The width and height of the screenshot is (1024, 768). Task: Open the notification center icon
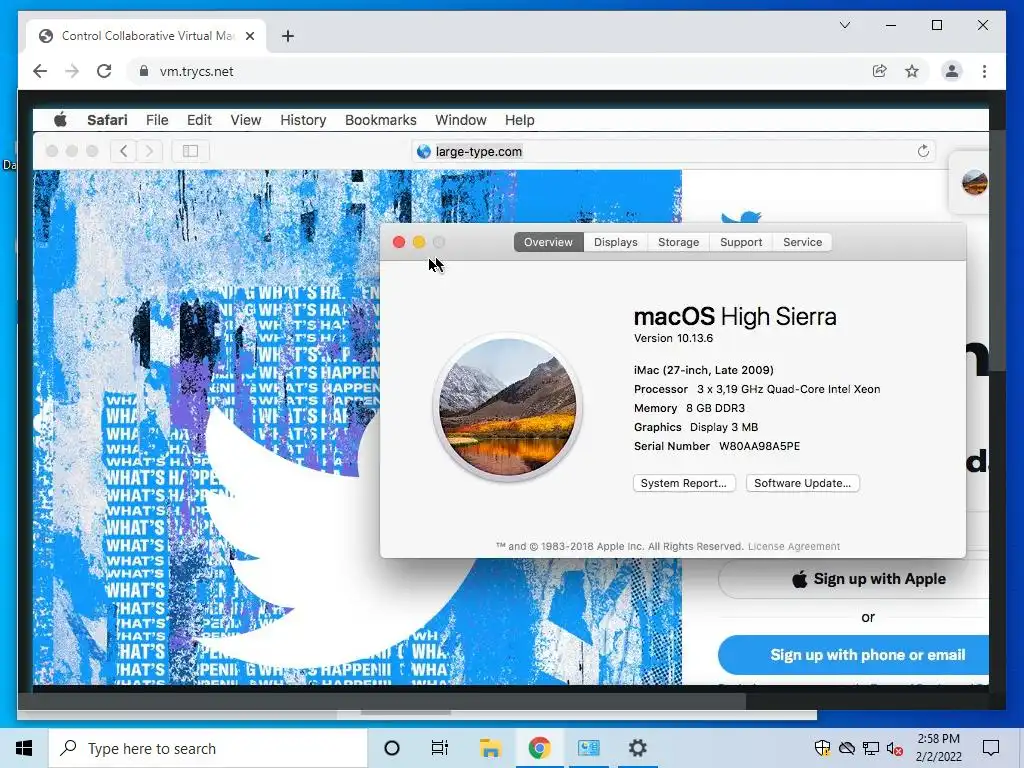(991, 748)
